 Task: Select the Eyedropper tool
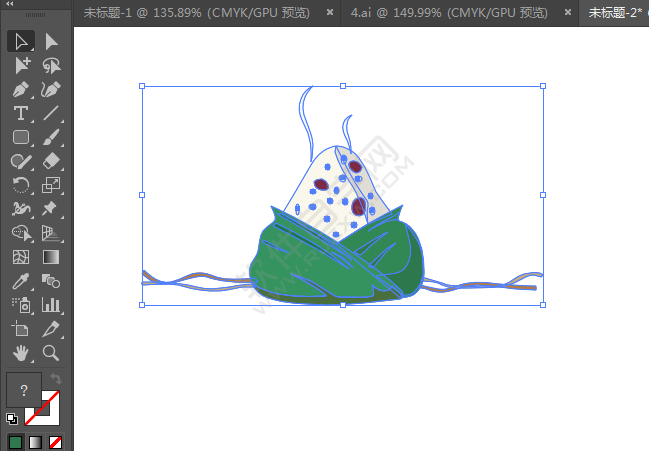tap(20, 281)
